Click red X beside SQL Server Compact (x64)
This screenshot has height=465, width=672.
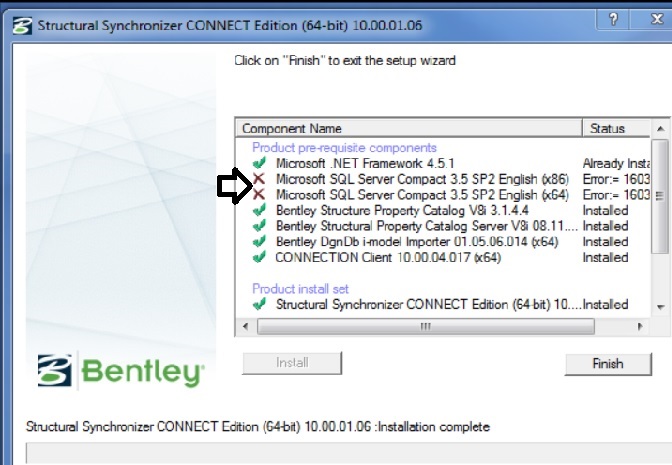coord(258,194)
